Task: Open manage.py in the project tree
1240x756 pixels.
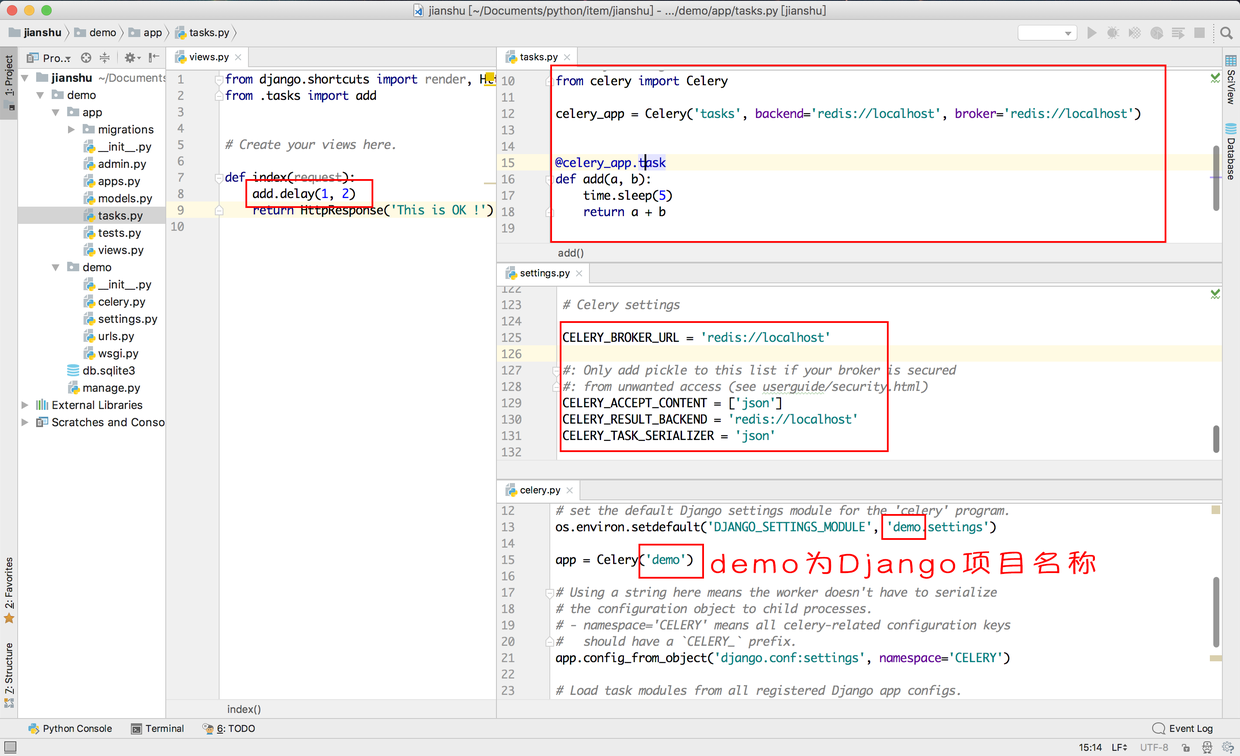Action: [x=111, y=388]
